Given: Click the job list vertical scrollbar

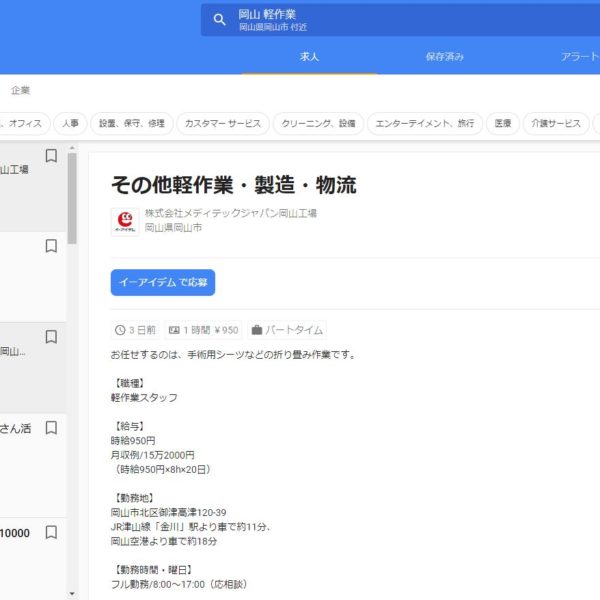Looking at the screenshot, I should click(x=72, y=200).
